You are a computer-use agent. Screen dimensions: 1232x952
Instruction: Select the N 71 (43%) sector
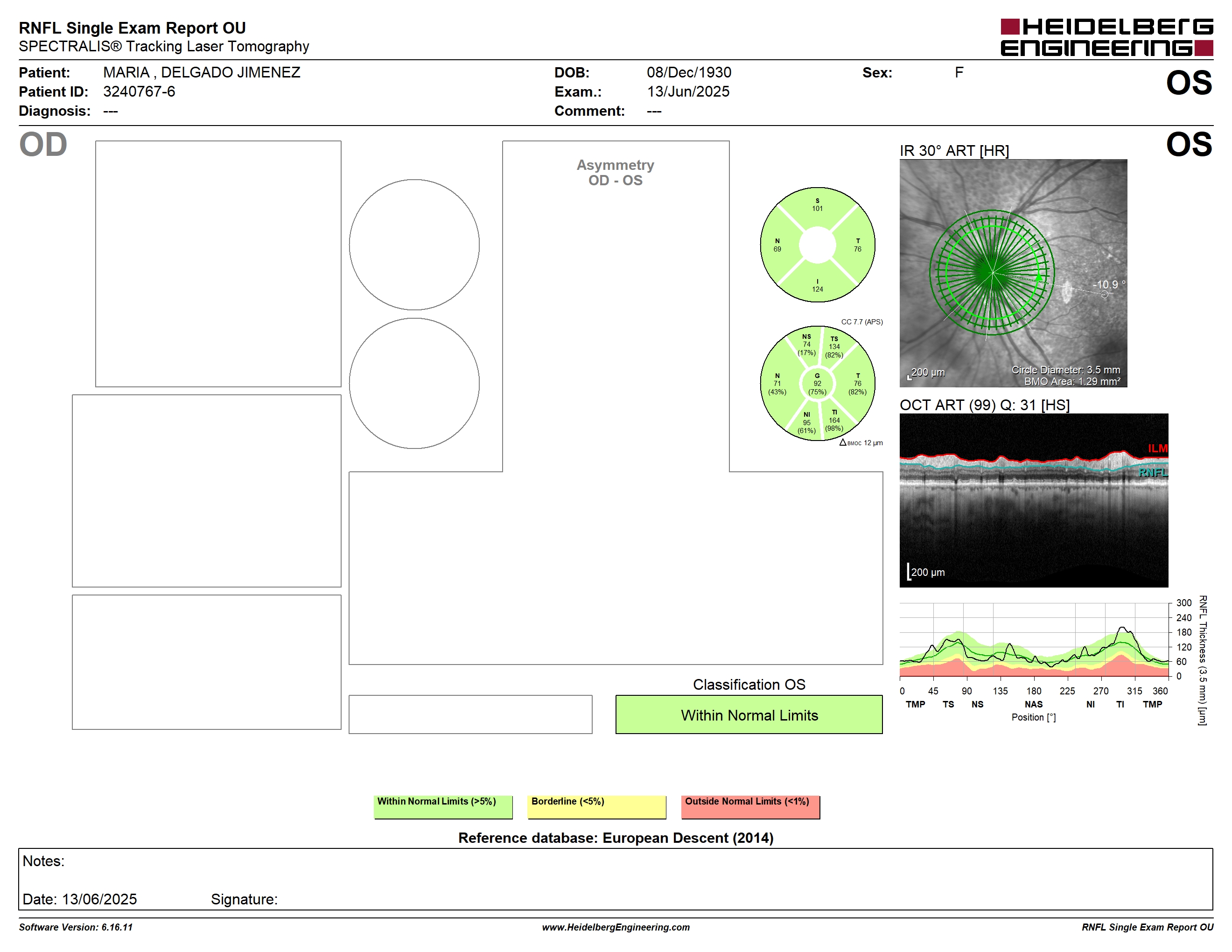[x=777, y=384]
